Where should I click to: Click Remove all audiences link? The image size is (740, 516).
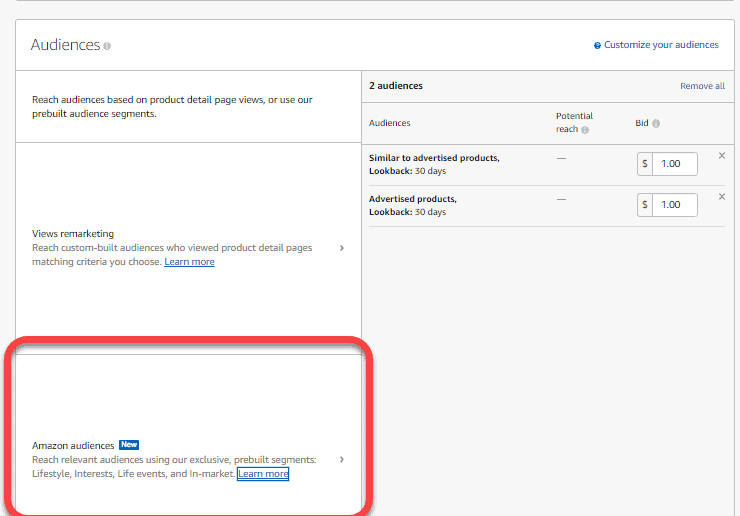click(x=702, y=86)
